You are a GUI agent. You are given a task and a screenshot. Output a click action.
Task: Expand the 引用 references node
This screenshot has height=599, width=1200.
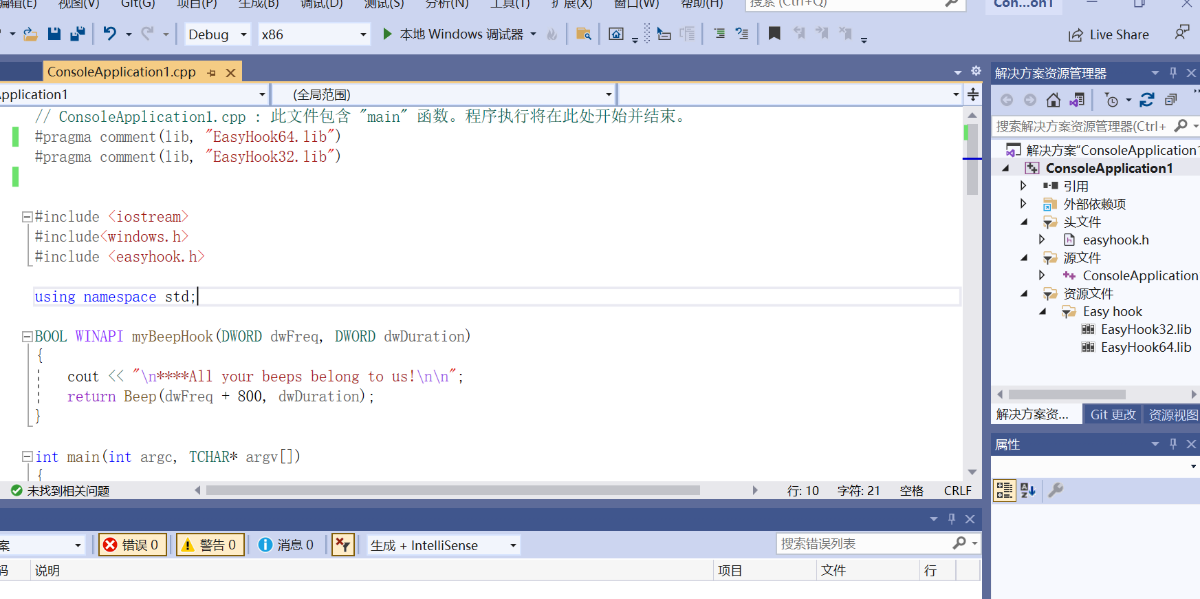[x=1023, y=186]
